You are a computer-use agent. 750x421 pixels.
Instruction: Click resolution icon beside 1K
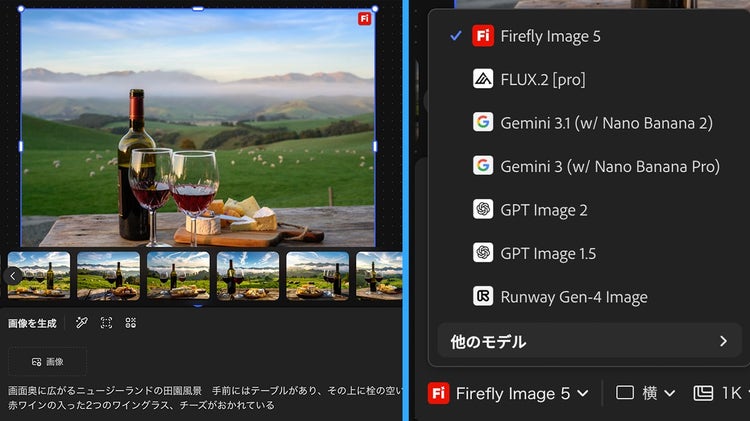[x=703, y=393]
